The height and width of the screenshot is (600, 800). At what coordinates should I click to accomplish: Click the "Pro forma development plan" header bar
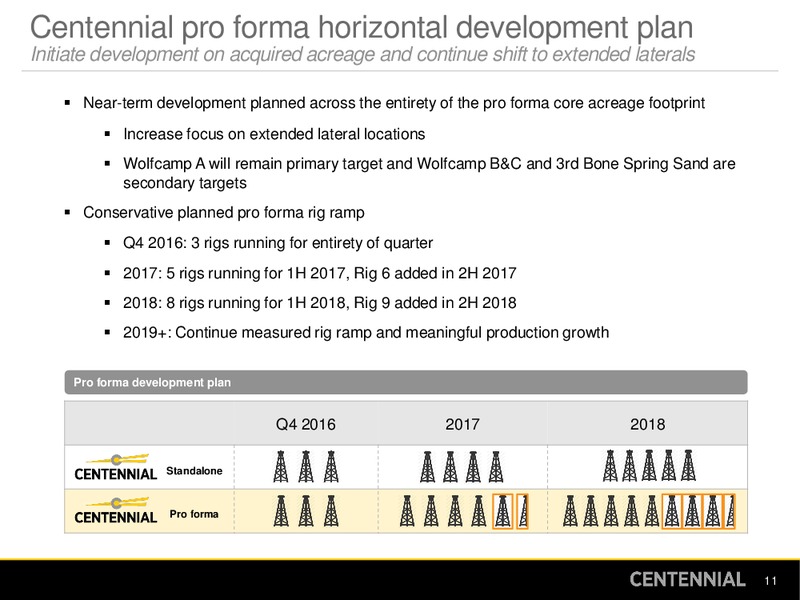(x=406, y=382)
